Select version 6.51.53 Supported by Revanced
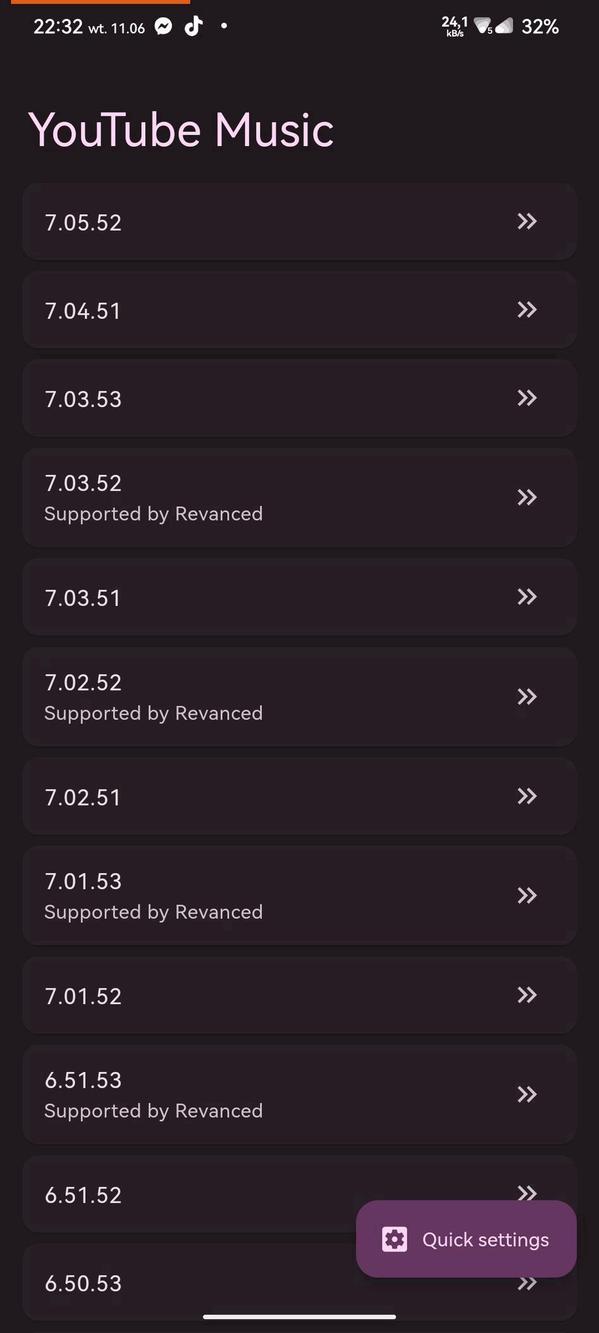The width and height of the screenshot is (599, 1333). coord(299,1094)
